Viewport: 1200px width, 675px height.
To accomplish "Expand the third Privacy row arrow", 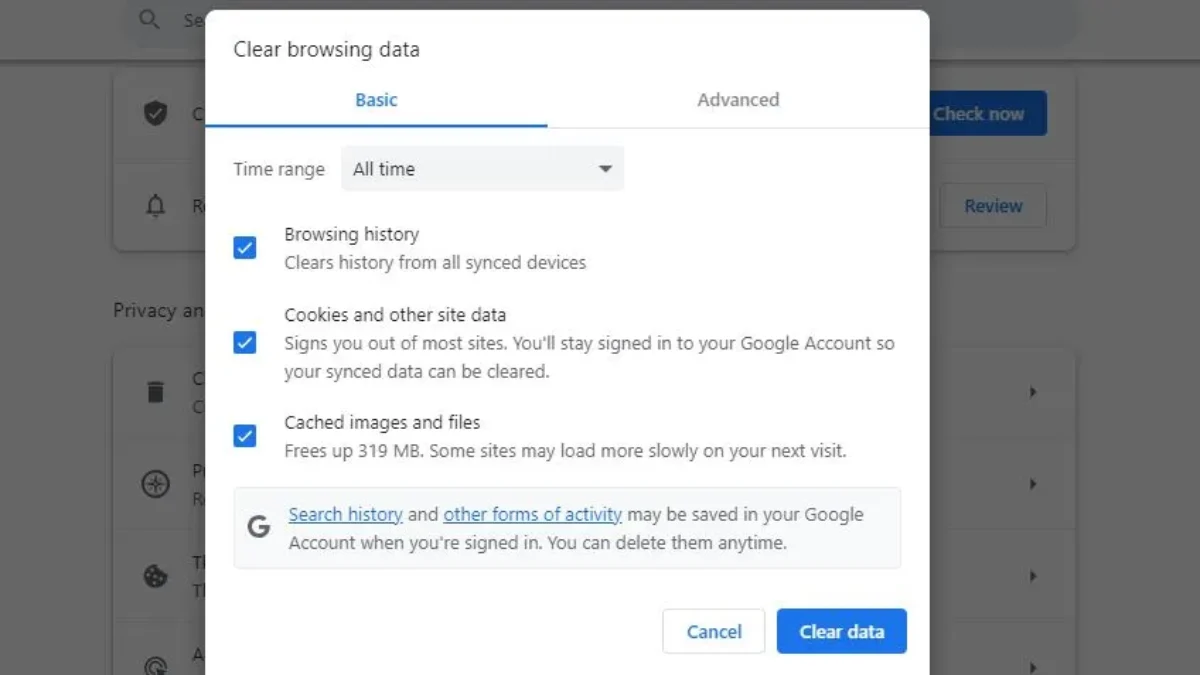I will point(1033,577).
